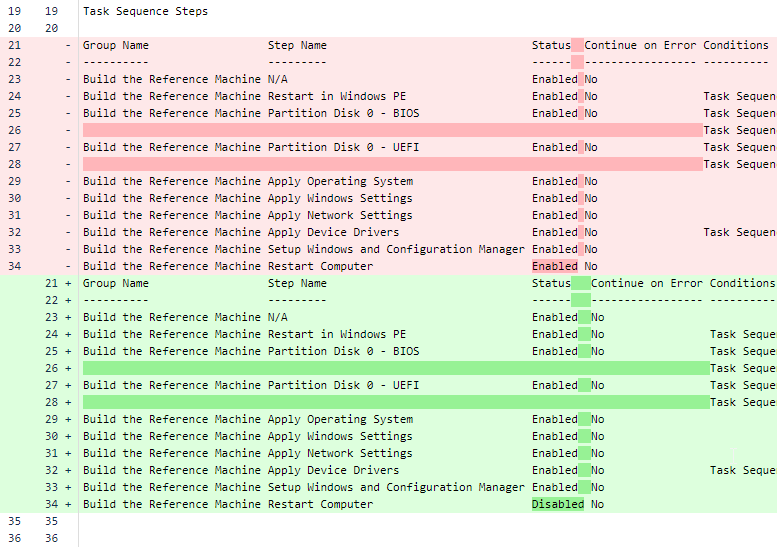Click the highlighted 'Disabled' status text

[x=558, y=504]
